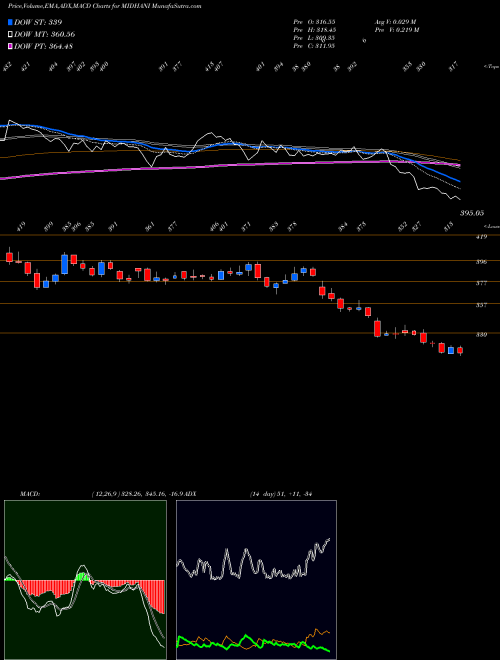
Task: Click the chart title for MIDHANI MunafaSutra.com
Action: (x=104, y=6)
